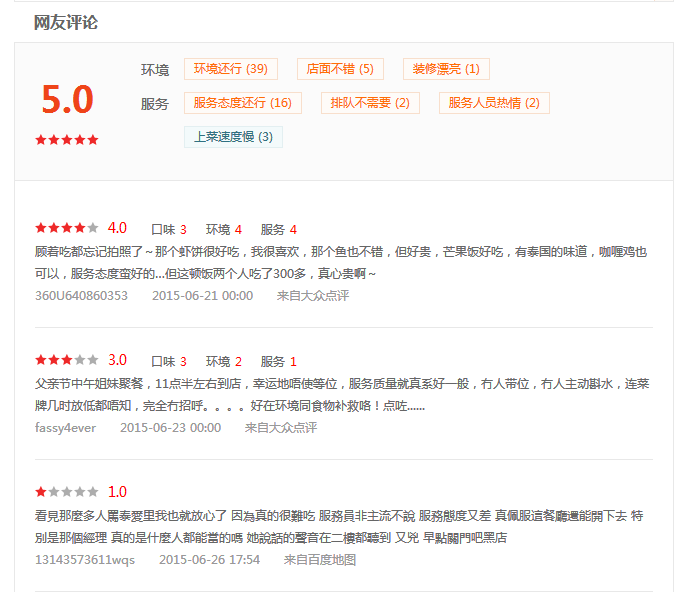Click 来自大众点评 under the fassy4ever review
This screenshot has height=592, width=689.
(281, 428)
